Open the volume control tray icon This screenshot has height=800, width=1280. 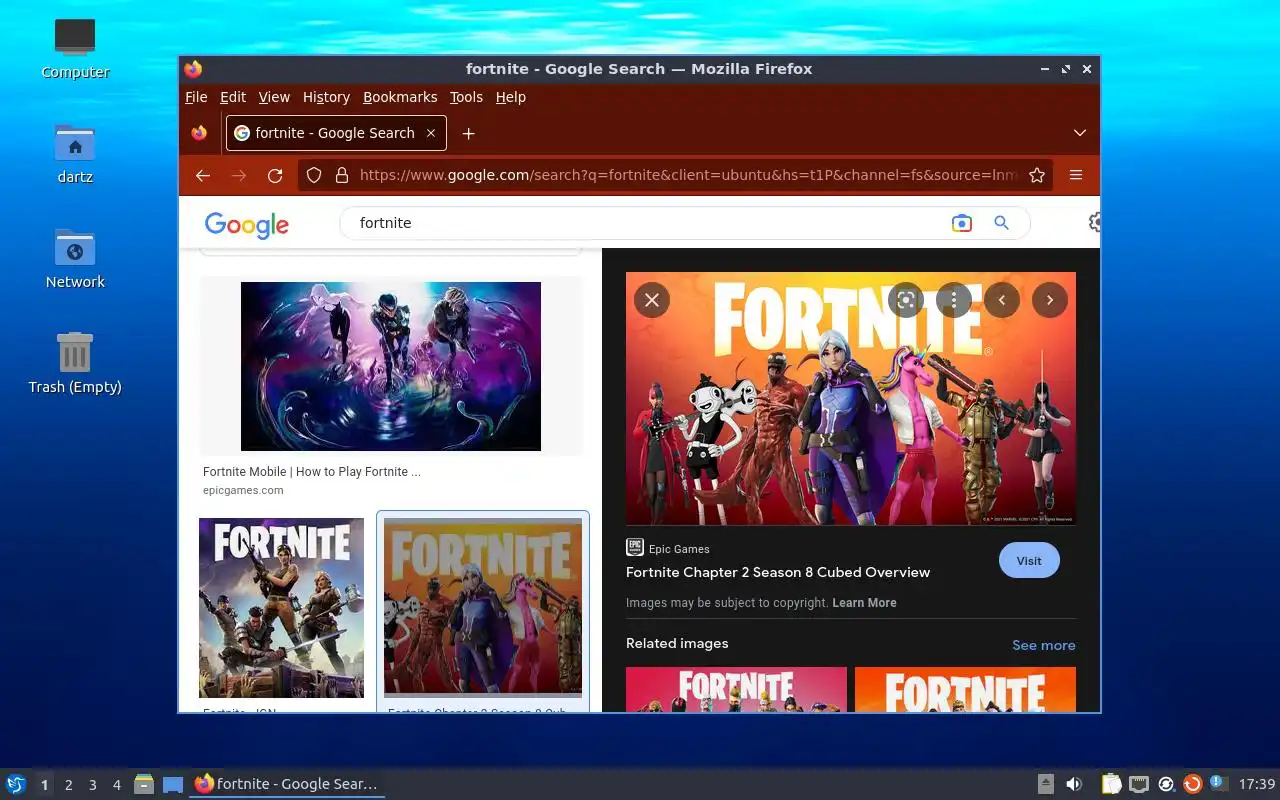pos(1074,784)
